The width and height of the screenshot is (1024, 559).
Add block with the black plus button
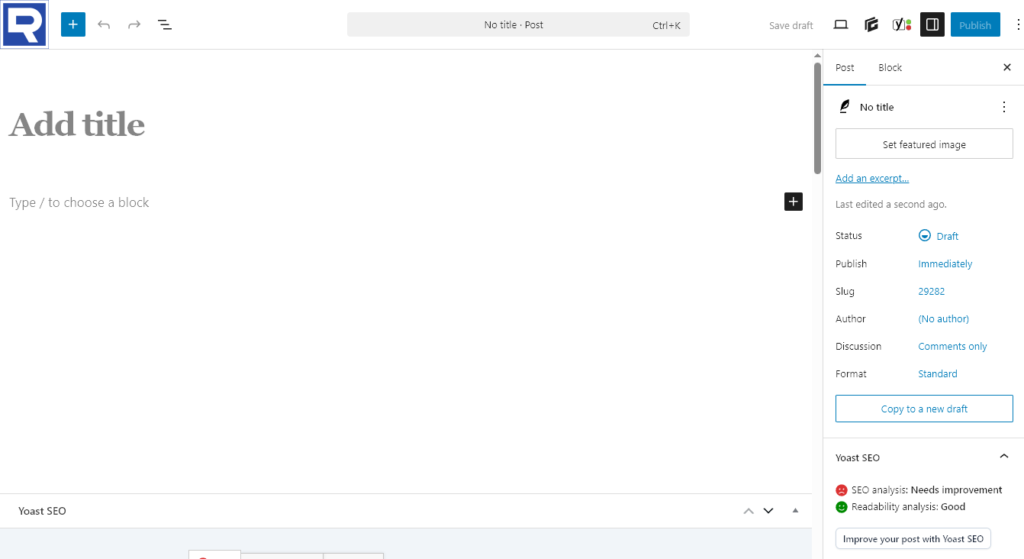click(793, 202)
